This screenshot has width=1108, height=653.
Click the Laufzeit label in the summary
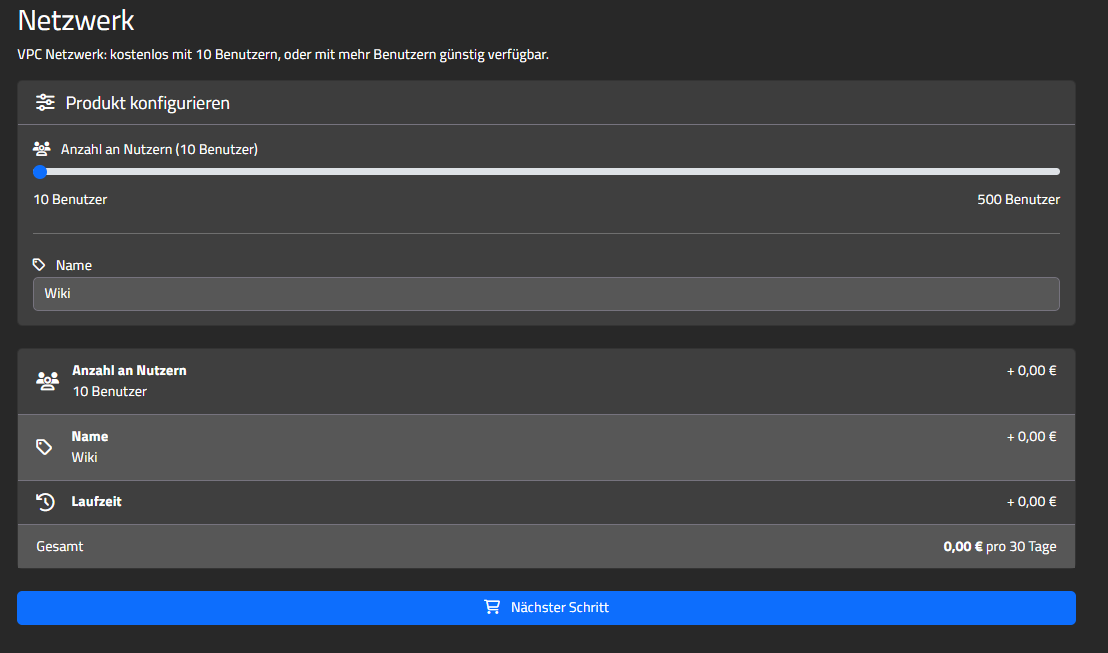97,501
